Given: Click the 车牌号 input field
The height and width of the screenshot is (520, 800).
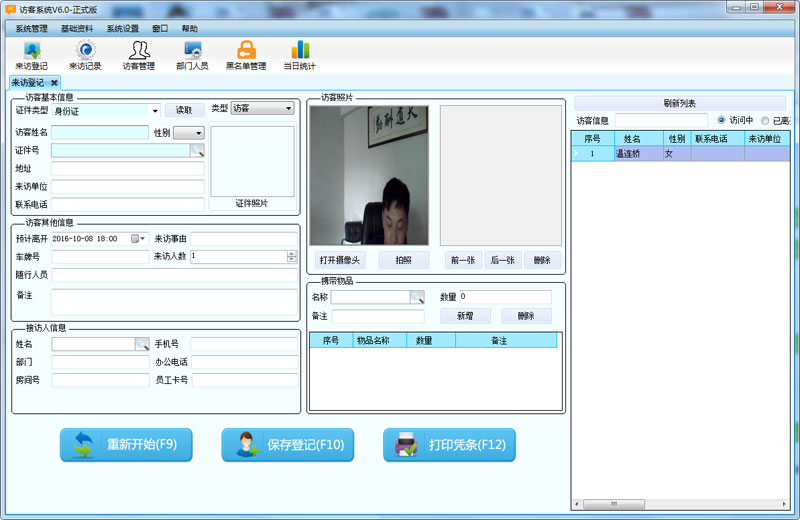Looking at the screenshot, I should (x=100, y=257).
